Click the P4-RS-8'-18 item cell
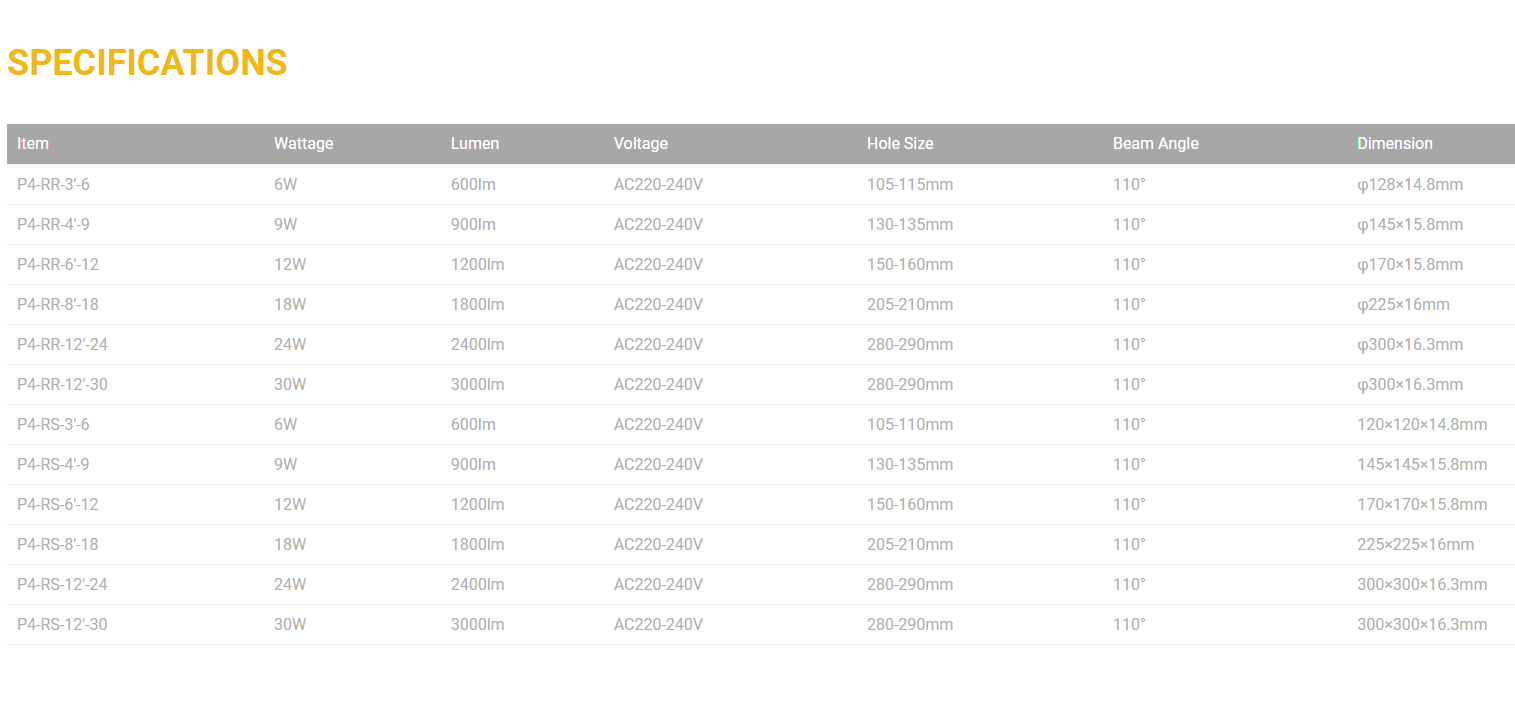Image resolution: width=1515 pixels, height=720 pixels. [57, 545]
